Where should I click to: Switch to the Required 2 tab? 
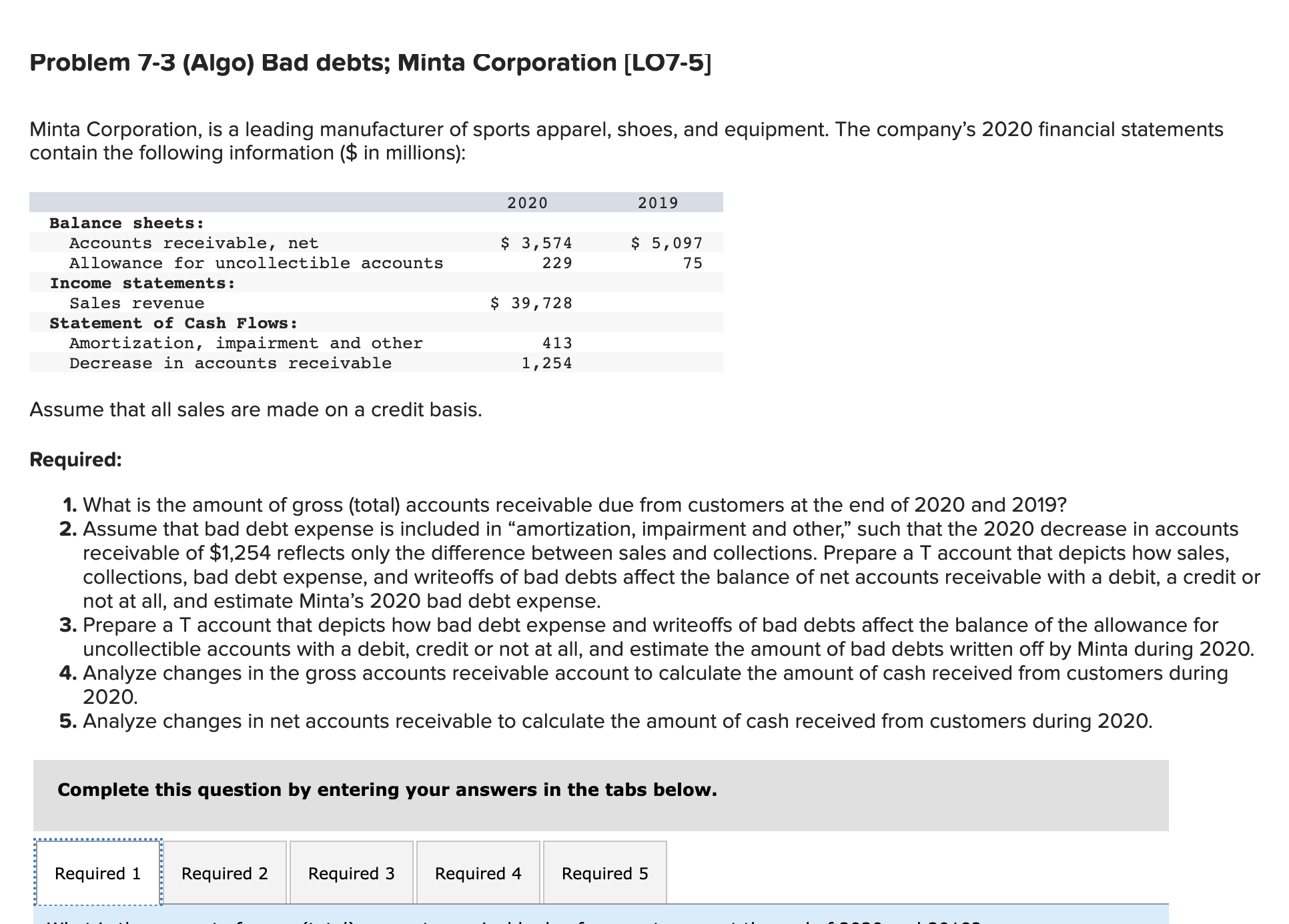pyautogui.click(x=226, y=872)
